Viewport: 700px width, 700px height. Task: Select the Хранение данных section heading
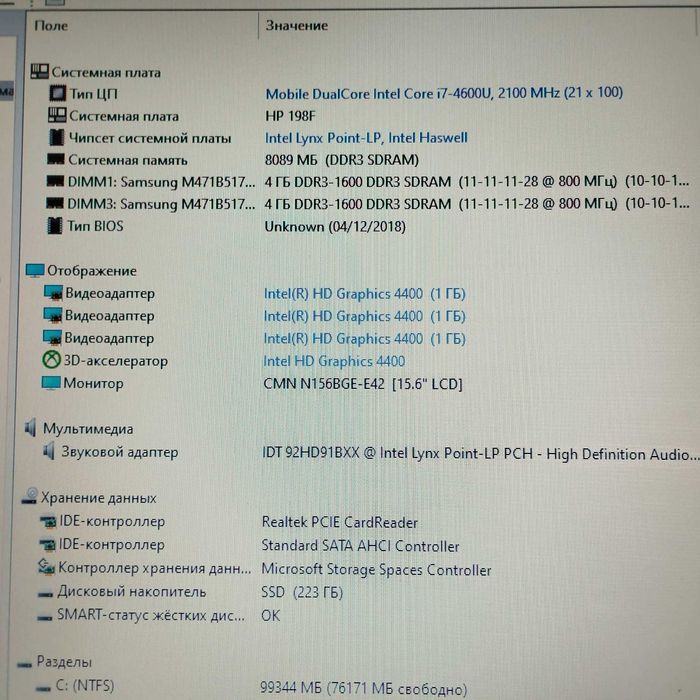coord(99,497)
